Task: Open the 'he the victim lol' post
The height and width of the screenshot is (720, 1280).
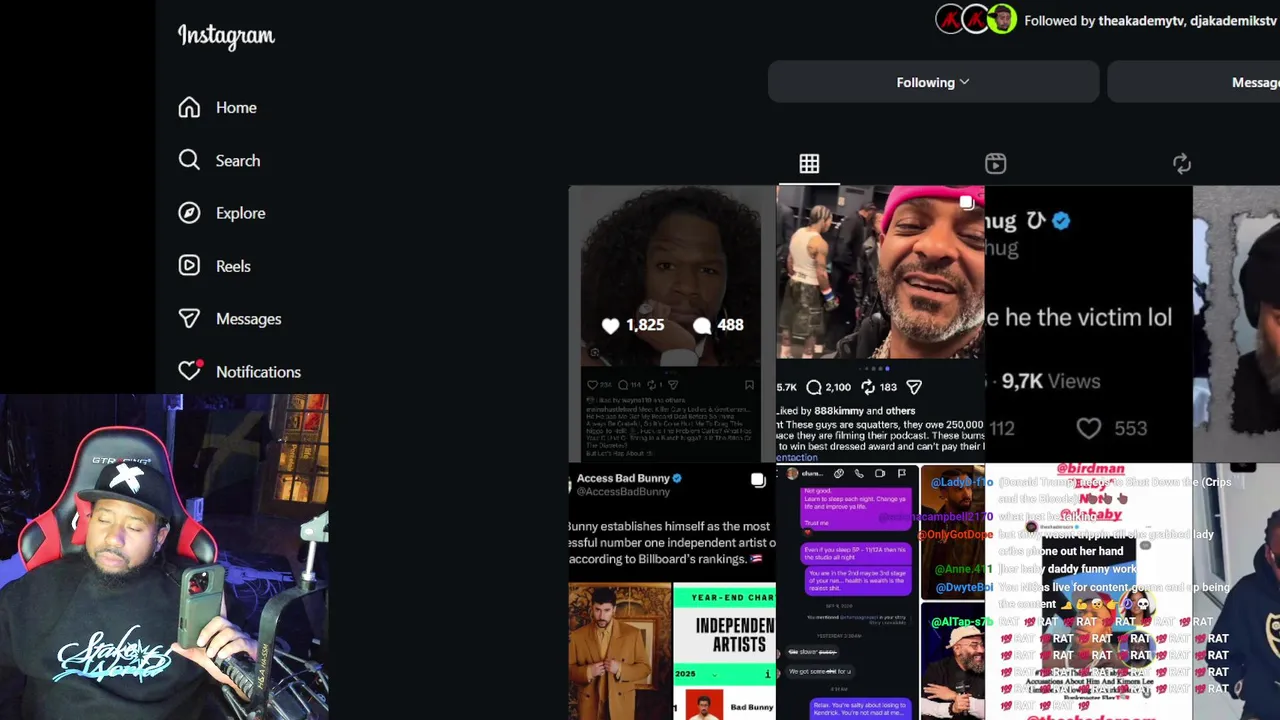Action: click(x=1088, y=323)
